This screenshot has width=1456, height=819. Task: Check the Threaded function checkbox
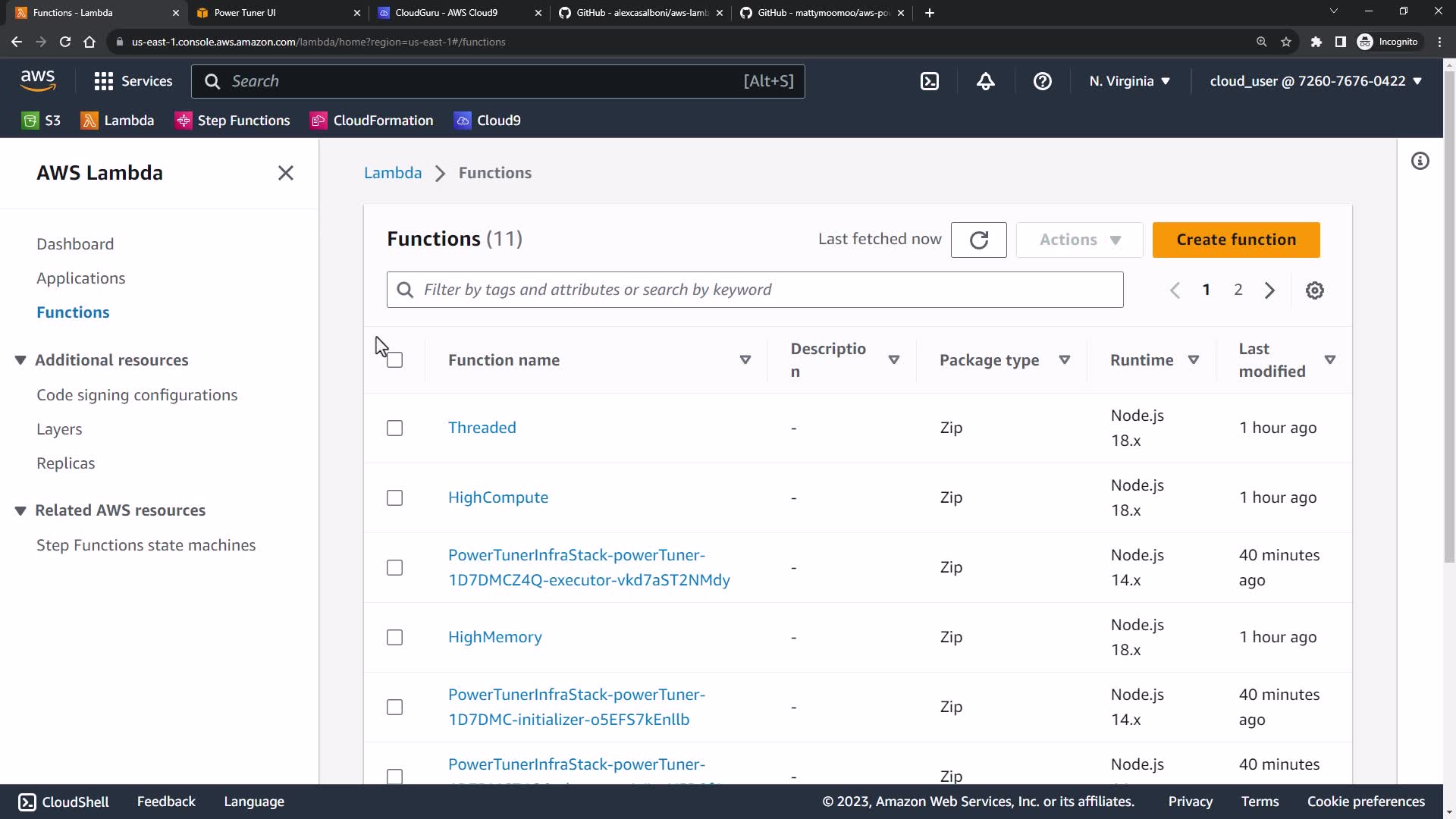pyautogui.click(x=394, y=428)
